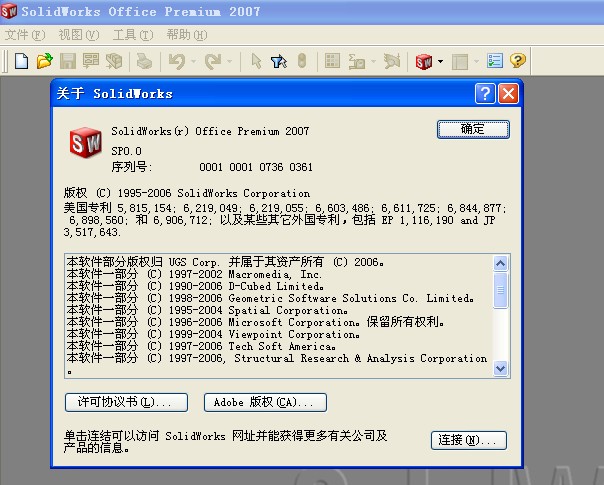Click the Undo arrow icon
Image resolution: width=604 pixels, height=485 pixels.
(x=177, y=61)
